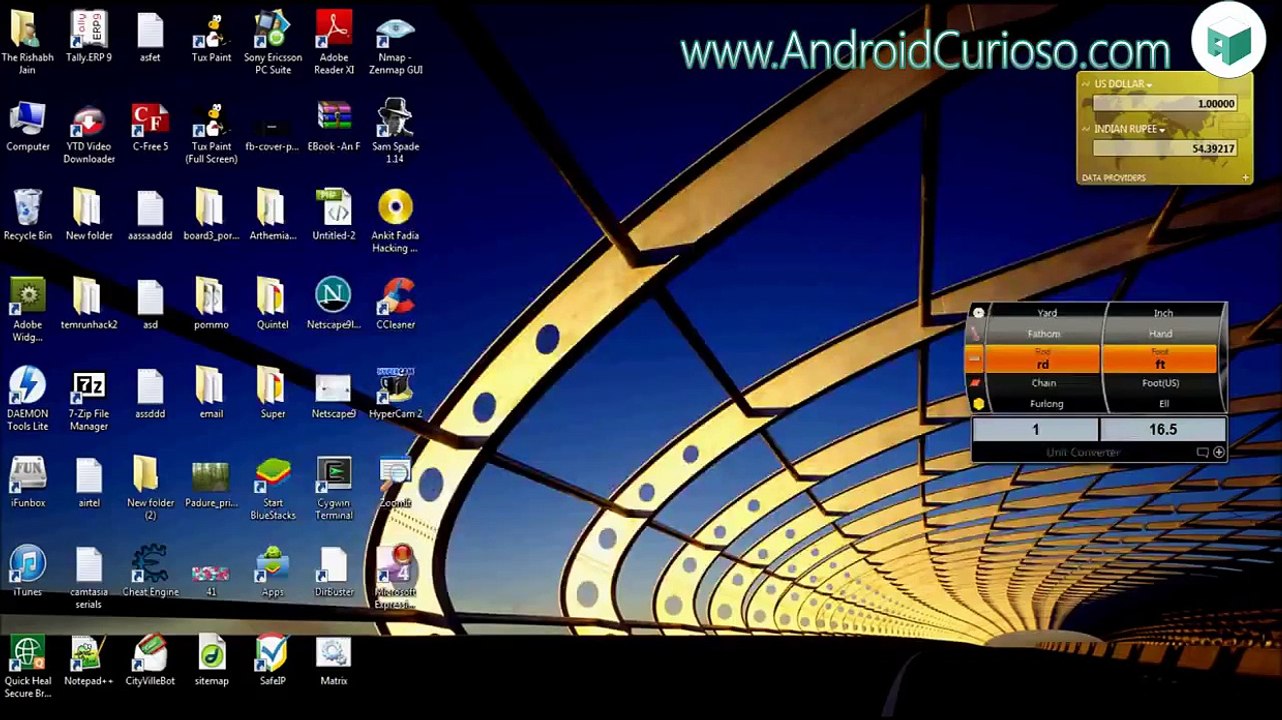Open US DOLLAR currency dropdown
This screenshot has height=720, width=1282.
tap(1123, 84)
